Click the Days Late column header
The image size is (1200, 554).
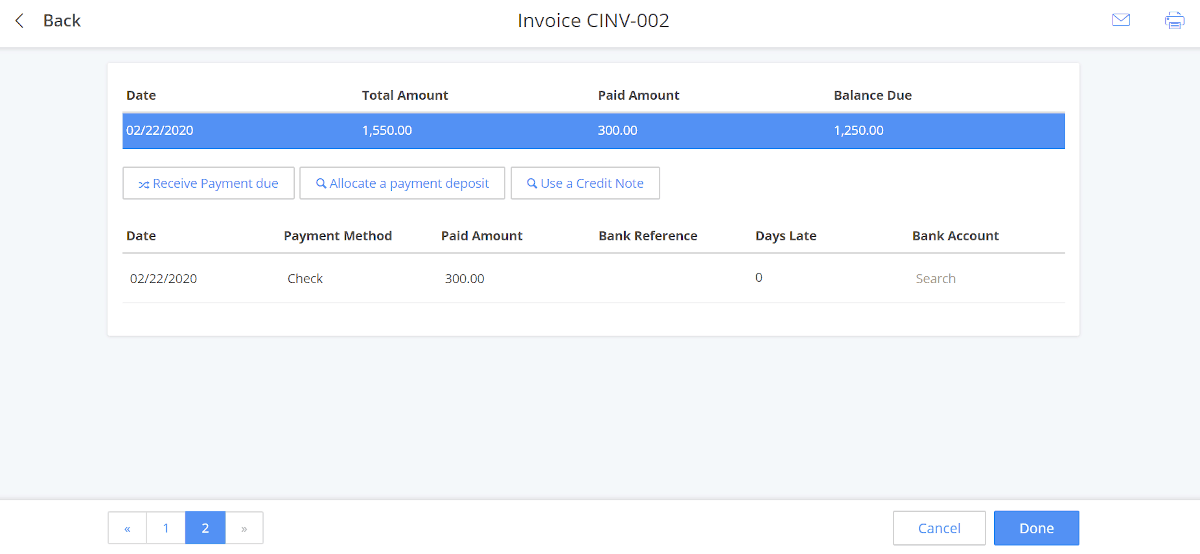(x=786, y=236)
